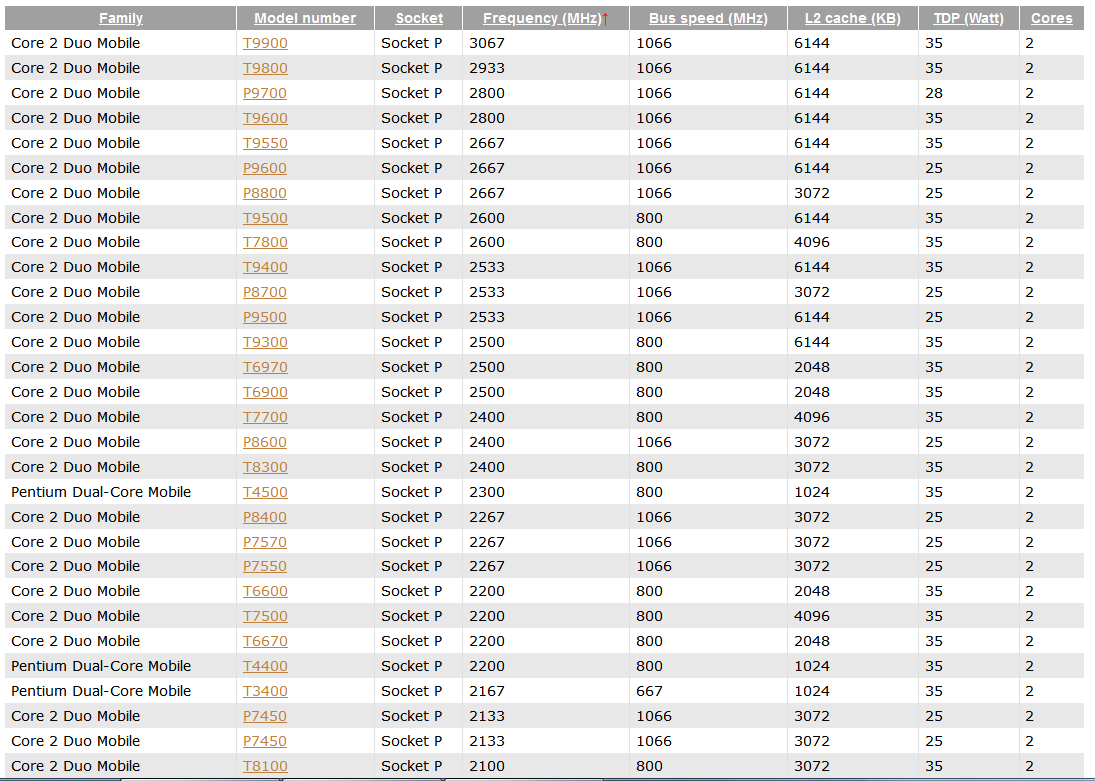
Task: Open the T7700 model link
Action: (265, 418)
